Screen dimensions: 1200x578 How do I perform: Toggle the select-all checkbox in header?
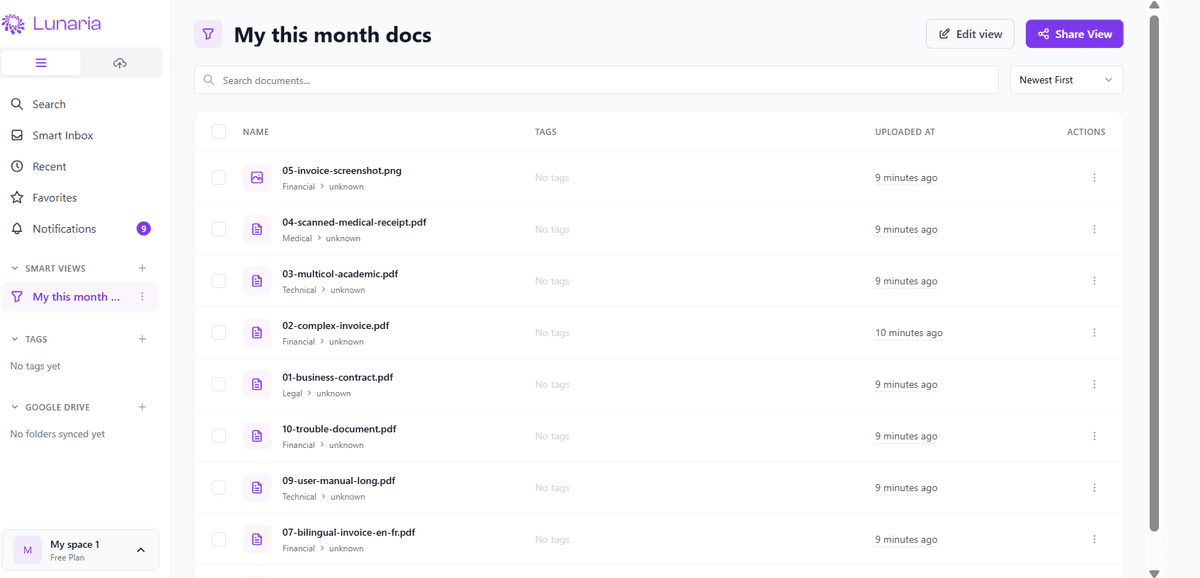[x=219, y=131]
